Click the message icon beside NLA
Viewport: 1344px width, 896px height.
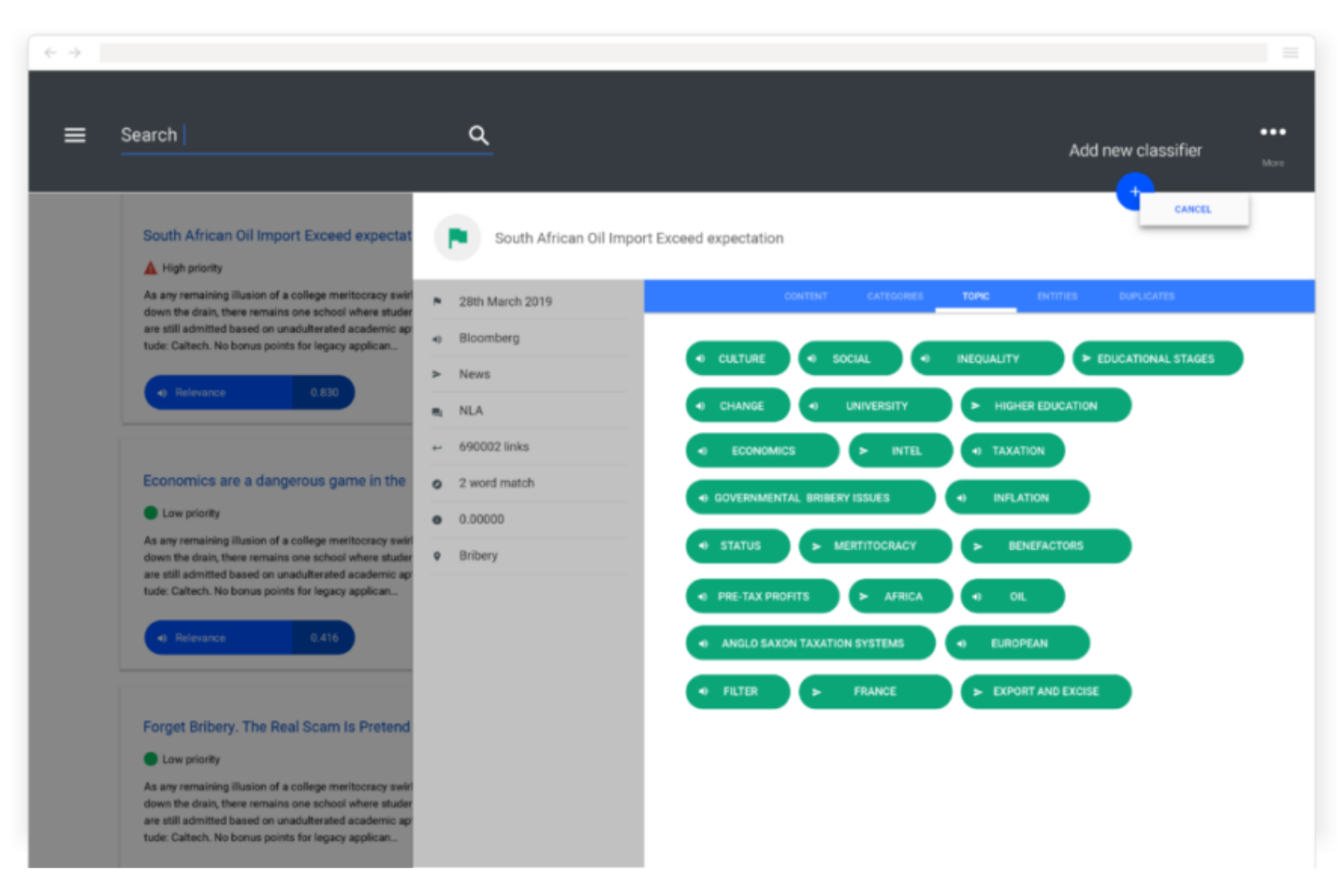tap(438, 410)
